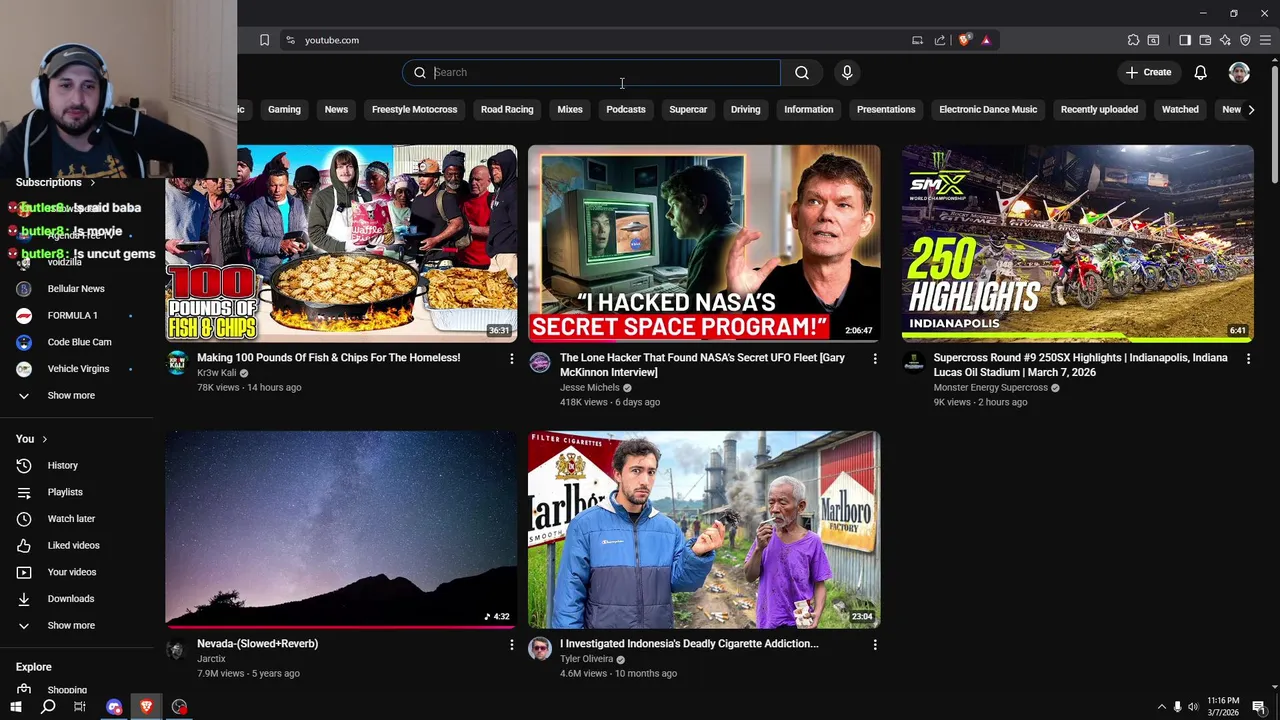Click the YouTube search magnifier button

pyautogui.click(x=802, y=72)
